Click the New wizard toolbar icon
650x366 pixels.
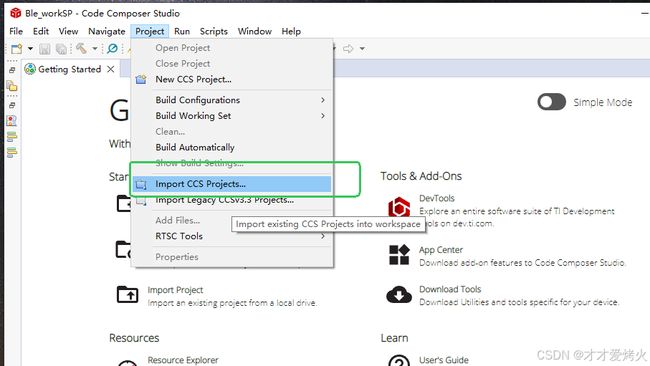click(x=17, y=49)
